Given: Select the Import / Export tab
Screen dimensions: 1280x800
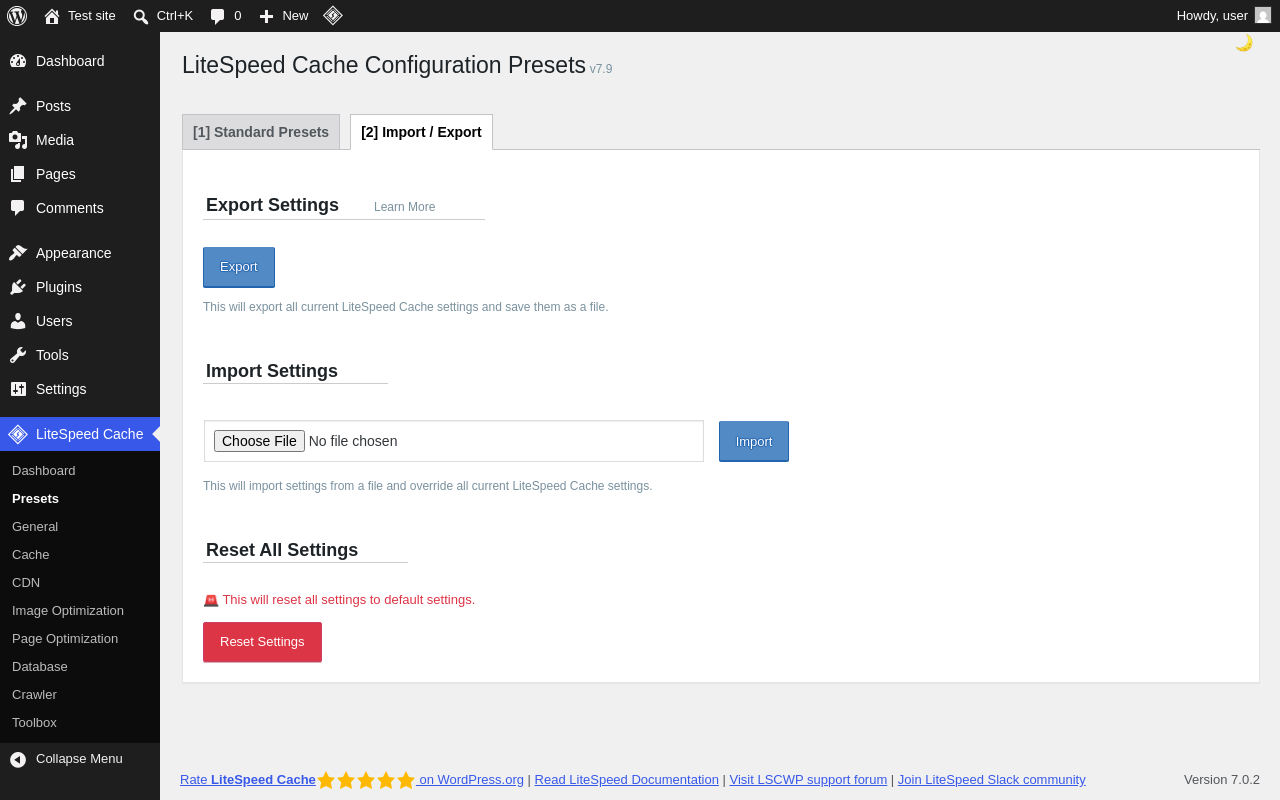Looking at the screenshot, I should tap(421, 132).
